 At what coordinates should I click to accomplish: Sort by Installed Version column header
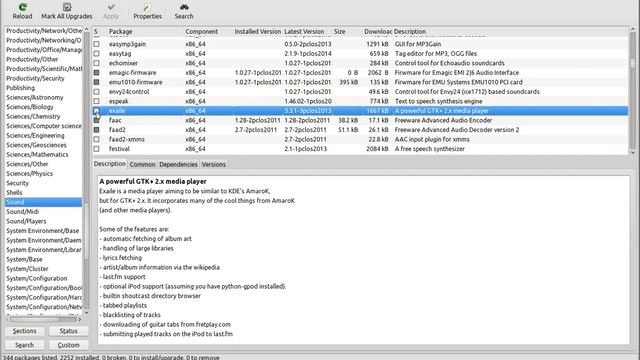coord(257,31)
